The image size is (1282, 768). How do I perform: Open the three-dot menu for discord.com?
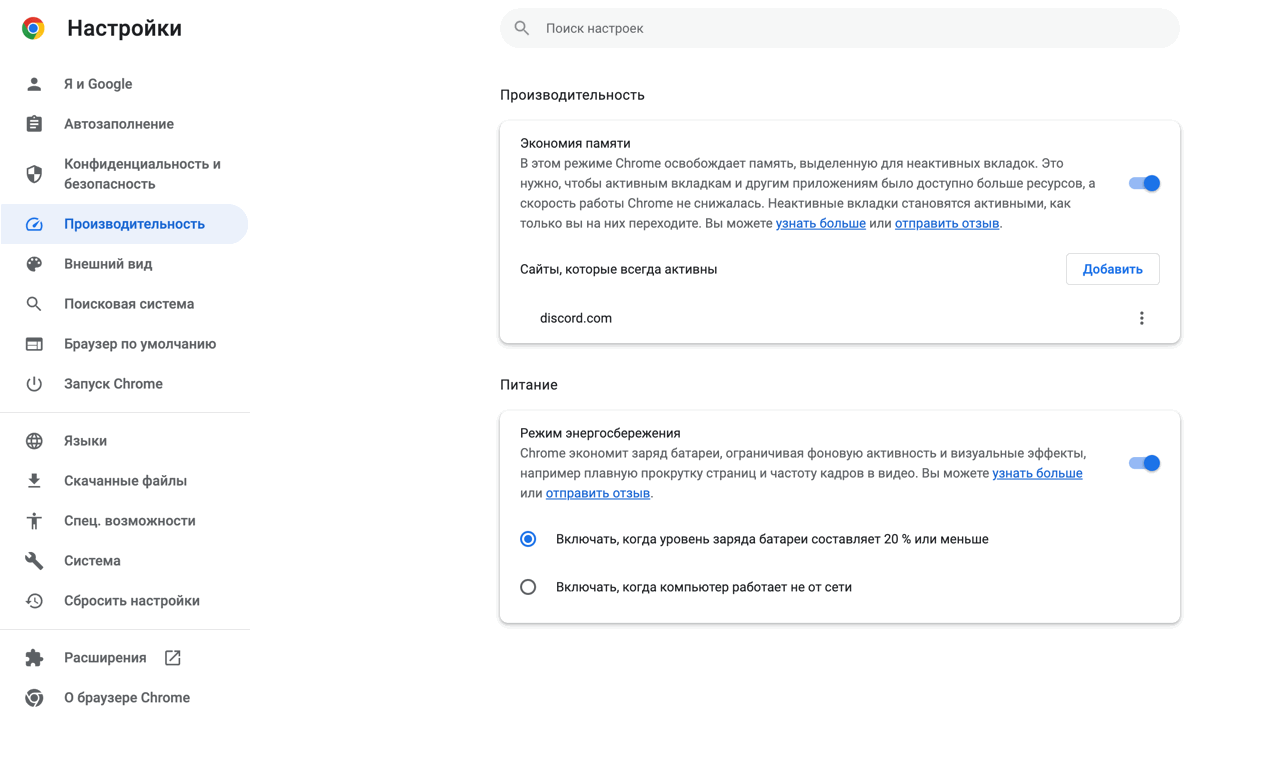tap(1141, 318)
